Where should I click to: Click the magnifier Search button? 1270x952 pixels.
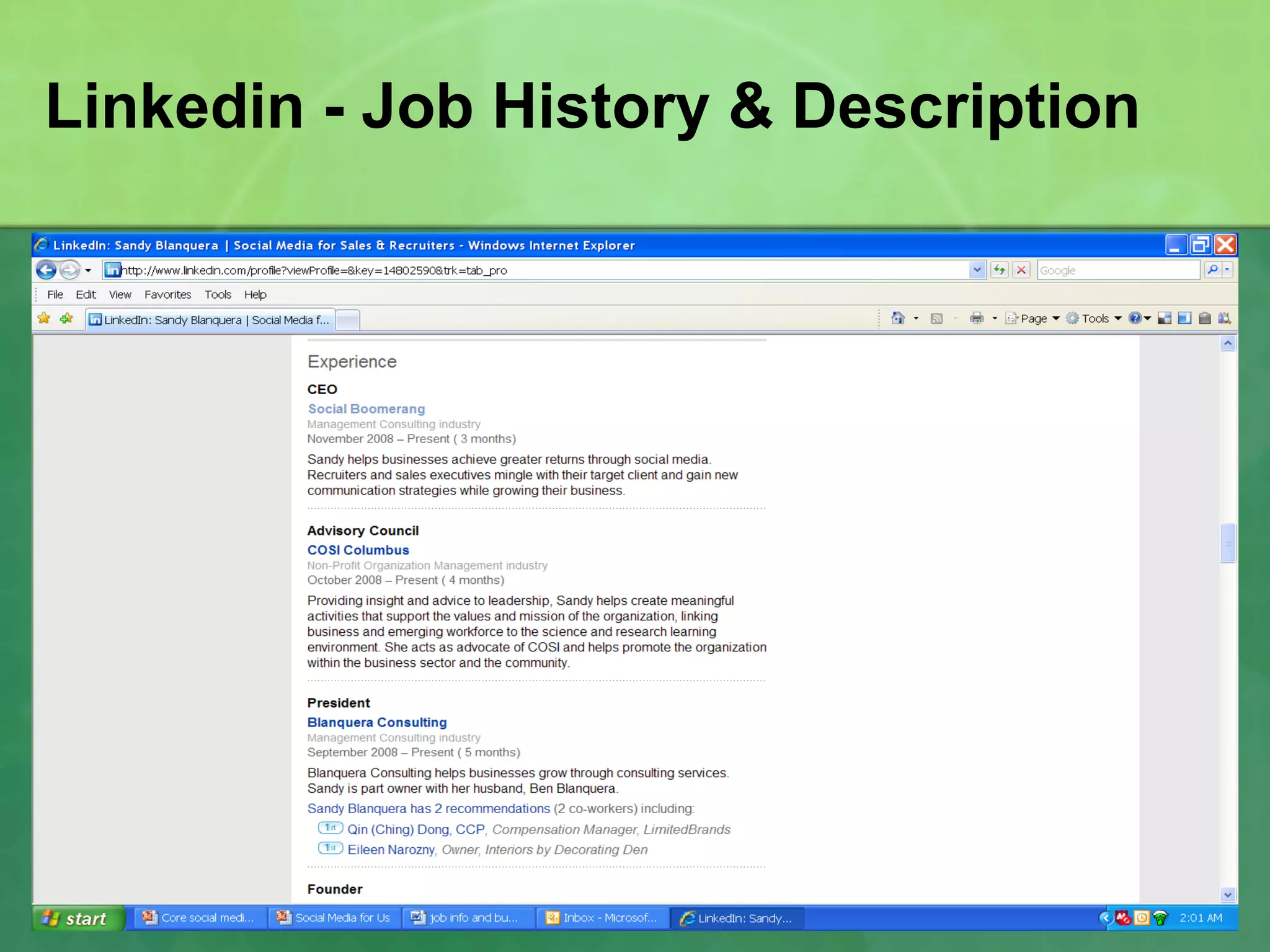[1212, 270]
